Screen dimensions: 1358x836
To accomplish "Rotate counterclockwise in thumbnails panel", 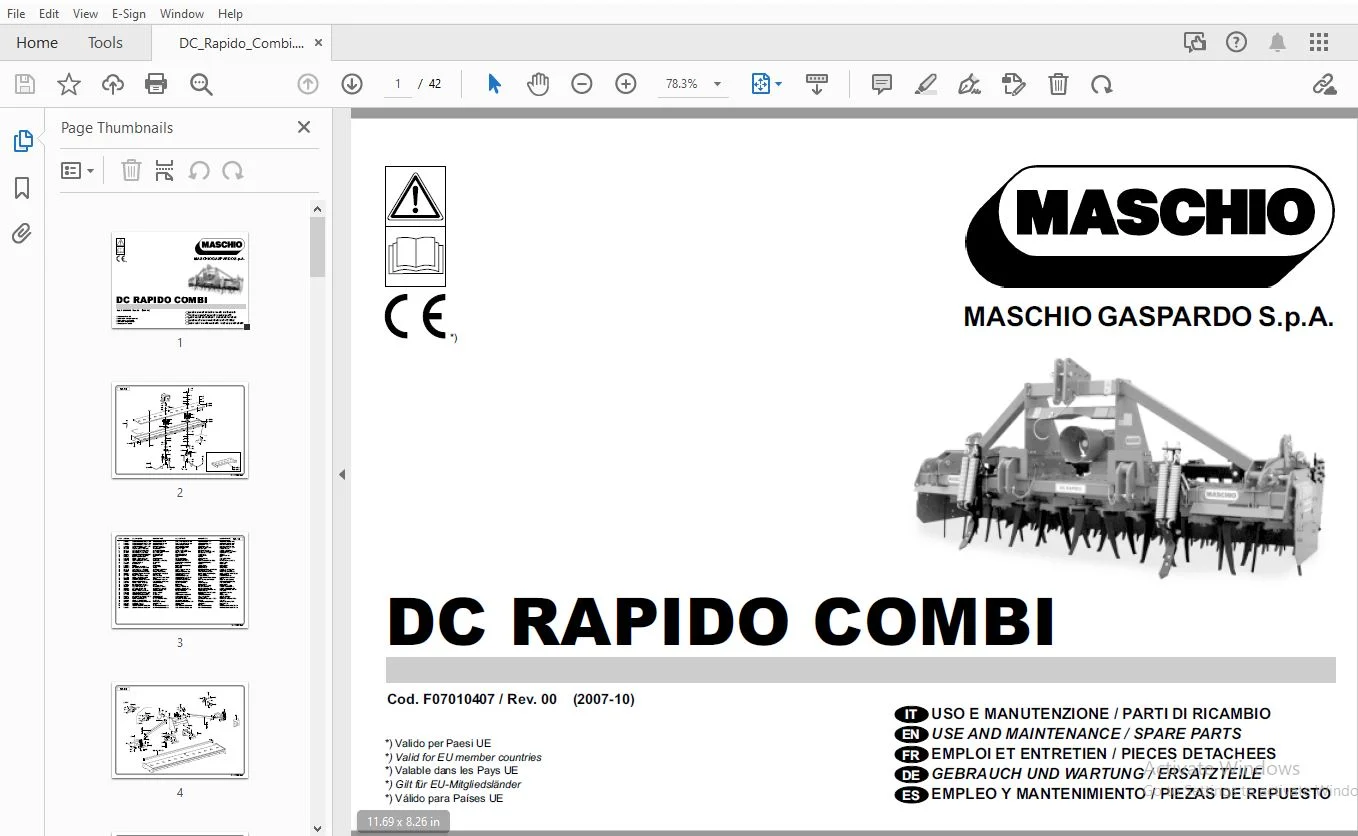I will pyautogui.click(x=199, y=171).
